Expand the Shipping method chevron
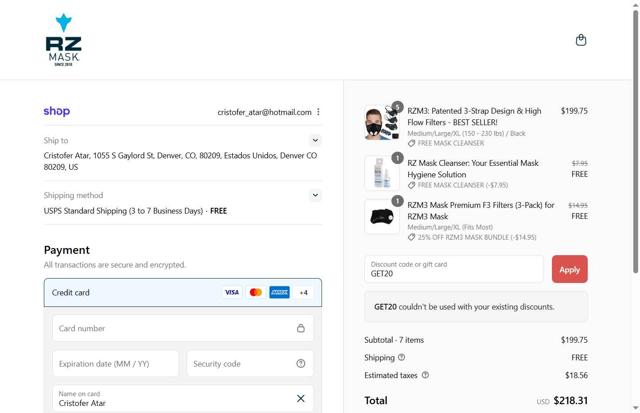Viewport: 640px width, 413px height. click(315, 195)
